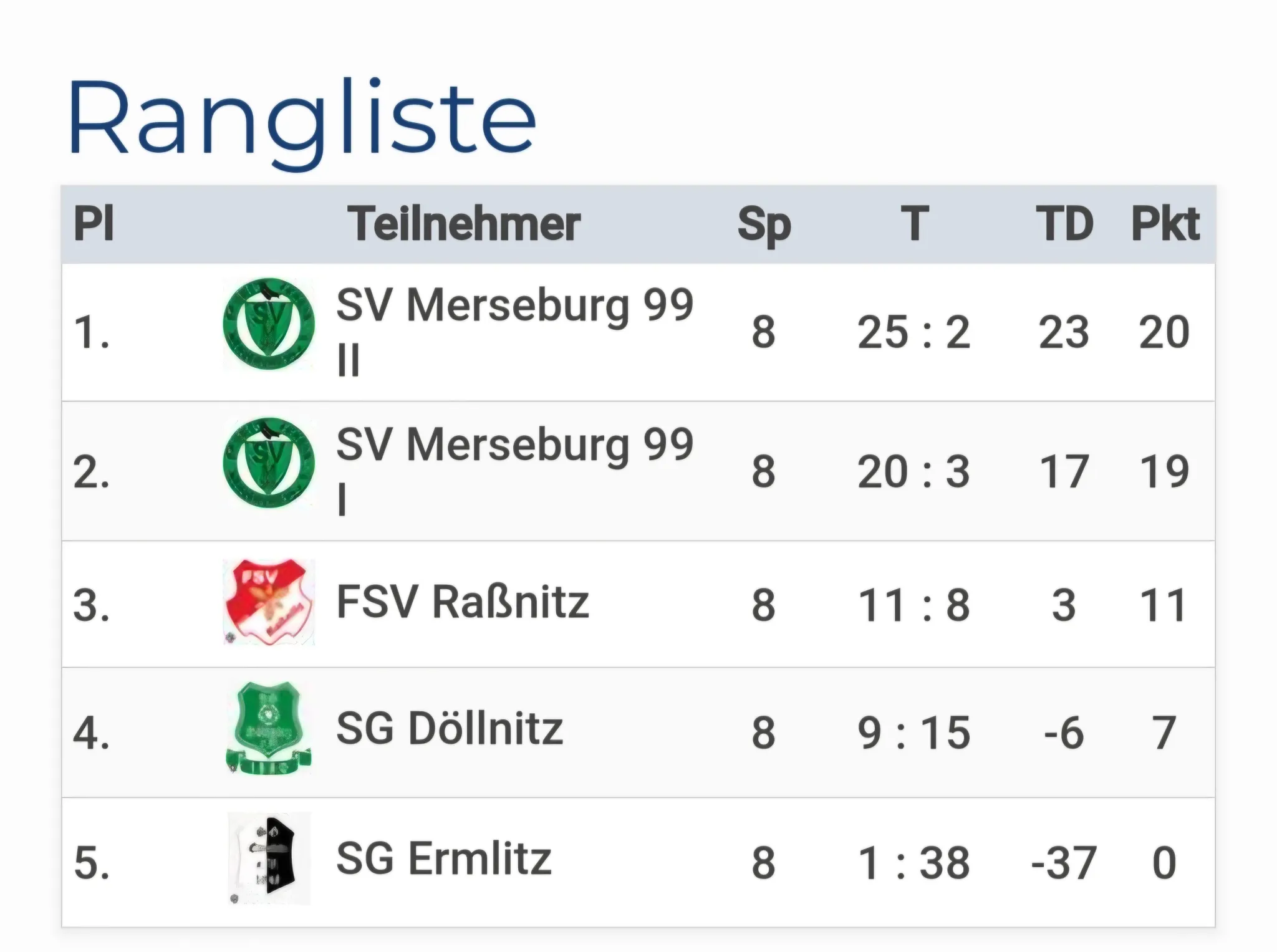Open the FSV Raßnitz club logo

pyautogui.click(x=269, y=602)
